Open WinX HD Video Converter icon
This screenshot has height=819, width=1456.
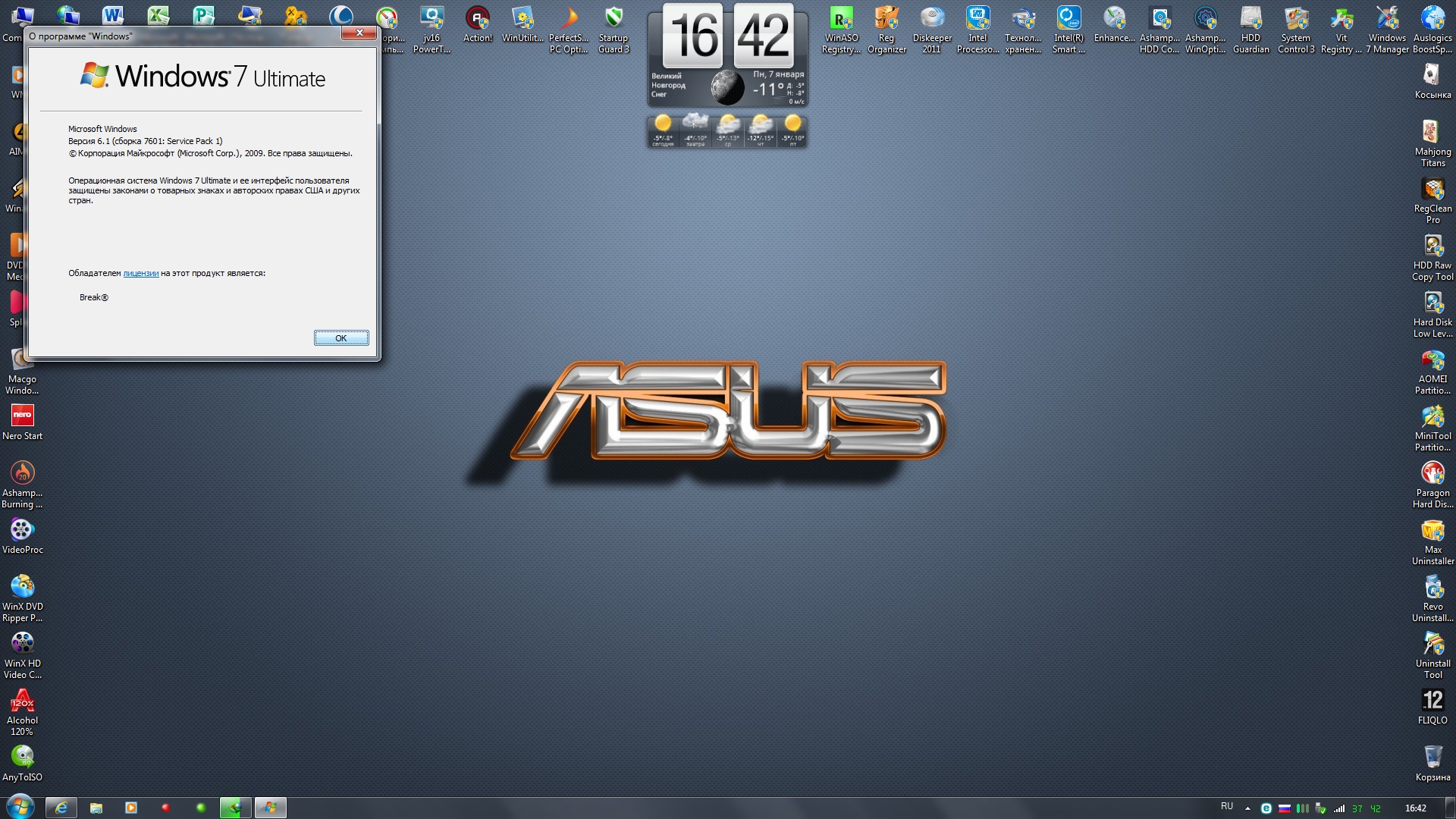(22, 656)
